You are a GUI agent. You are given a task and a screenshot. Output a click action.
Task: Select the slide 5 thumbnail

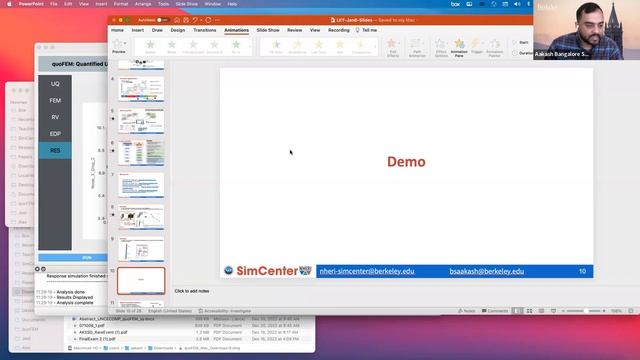(141, 121)
